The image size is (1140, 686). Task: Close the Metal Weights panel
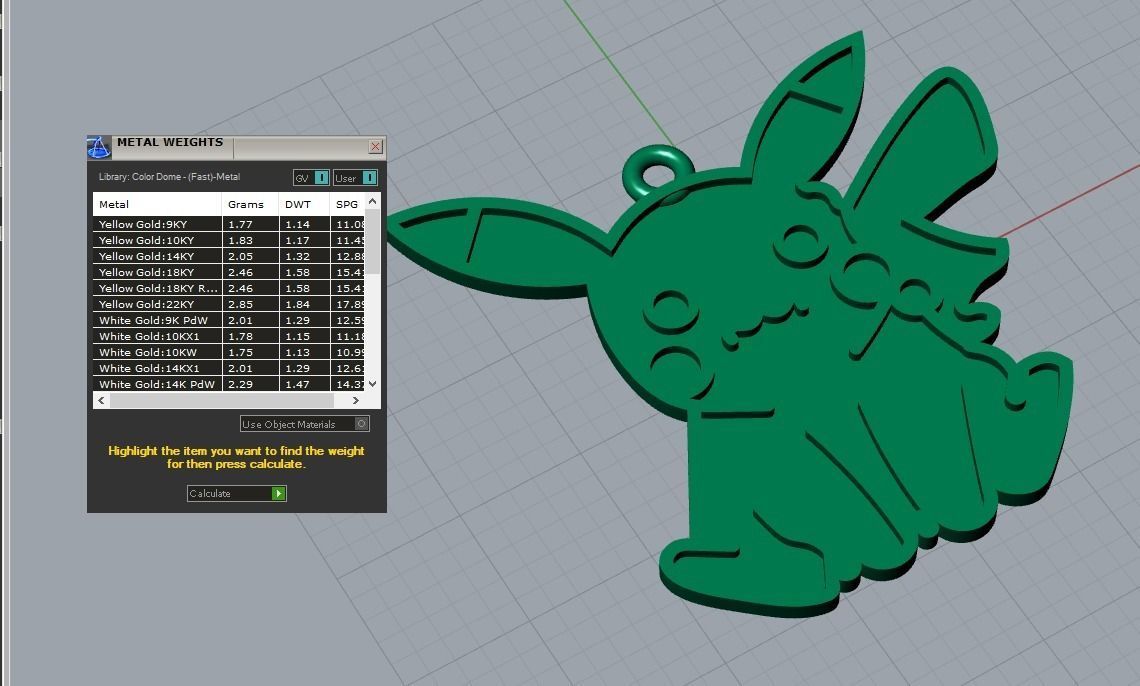[x=375, y=147]
